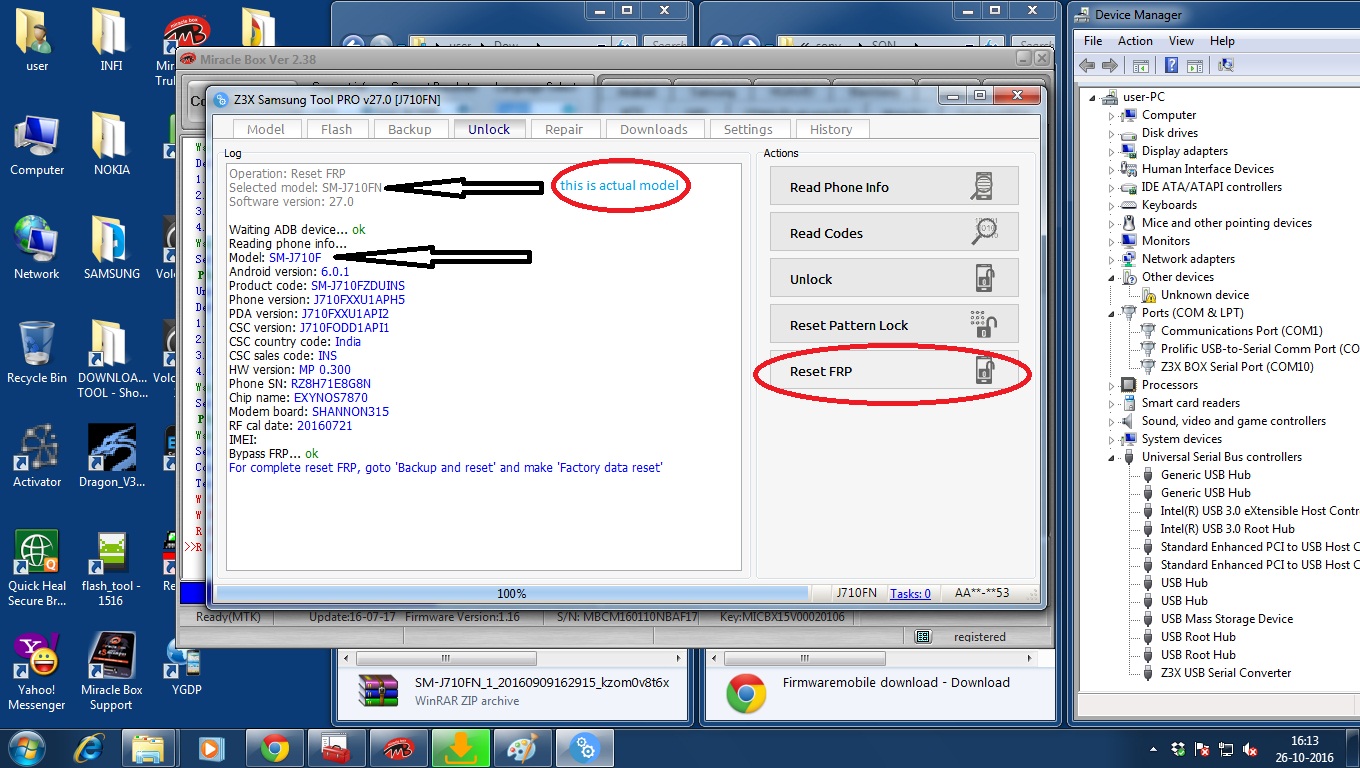This screenshot has height=768, width=1360.
Task: Click the Windows Start button
Action: coord(27,747)
